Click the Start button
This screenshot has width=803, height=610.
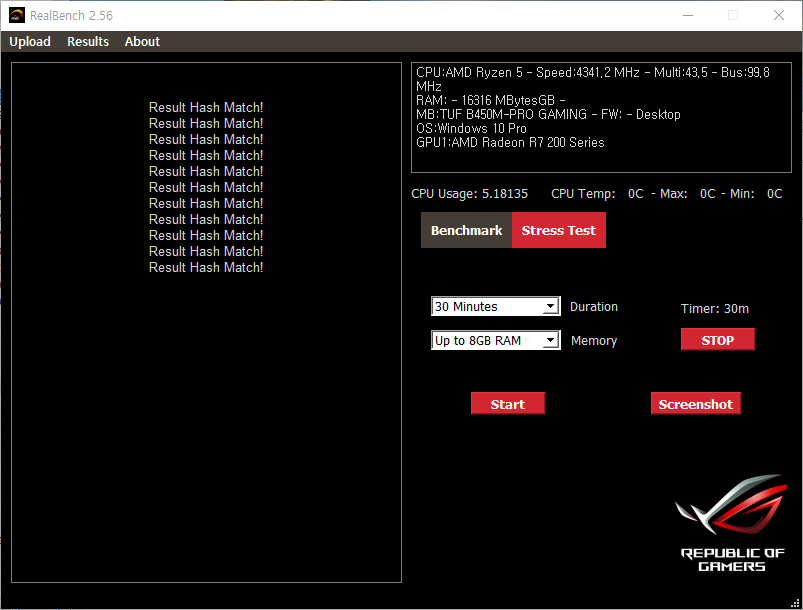tap(508, 404)
